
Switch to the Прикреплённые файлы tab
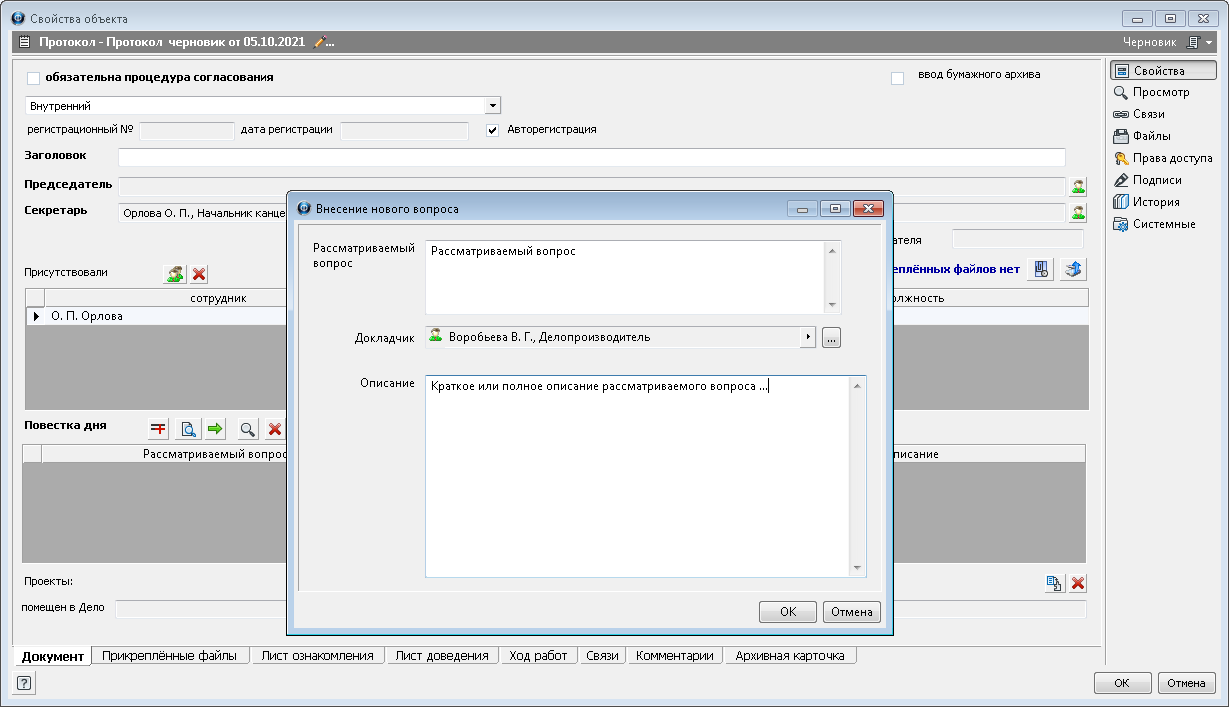point(170,656)
